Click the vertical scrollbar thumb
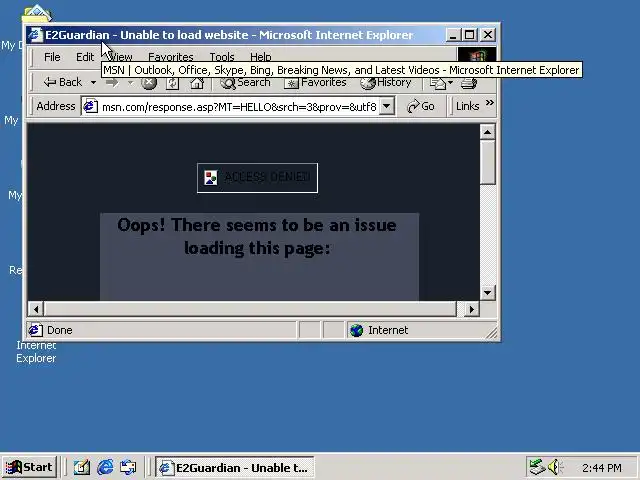Screen dimensions: 640x480 click(487, 162)
